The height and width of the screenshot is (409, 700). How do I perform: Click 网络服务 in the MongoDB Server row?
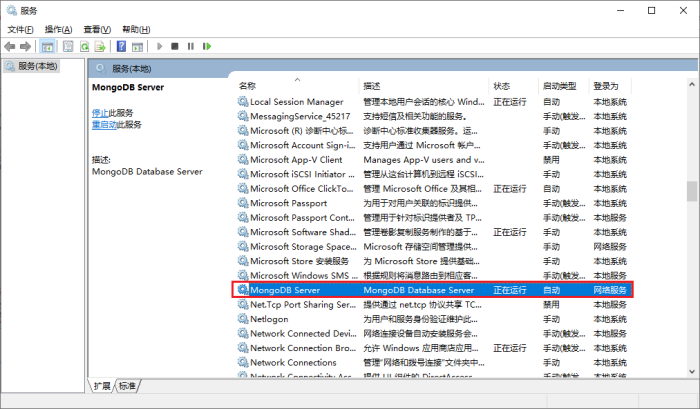(610, 290)
